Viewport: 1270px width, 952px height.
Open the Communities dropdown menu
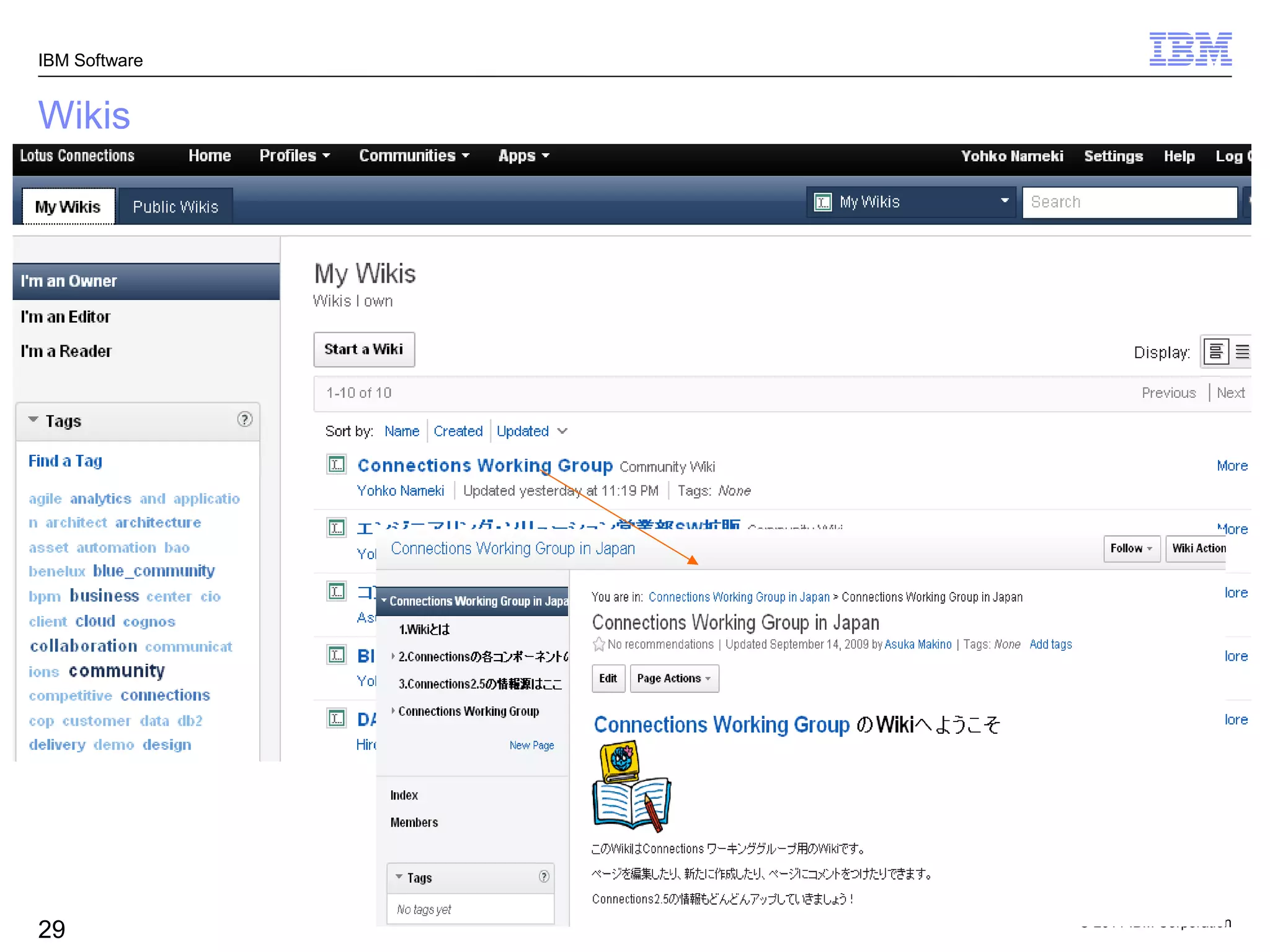pos(414,156)
